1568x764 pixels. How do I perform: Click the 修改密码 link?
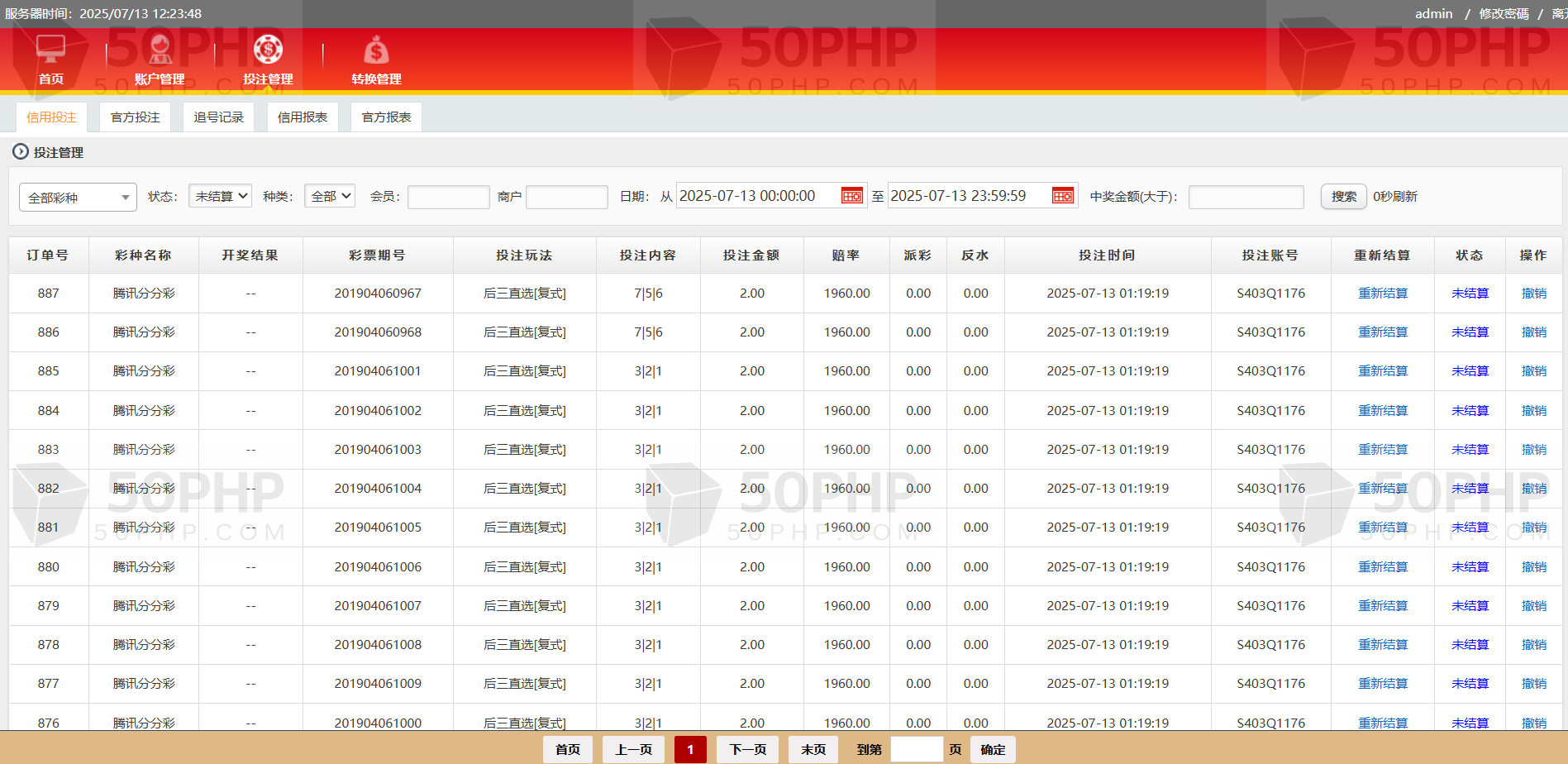tap(1504, 14)
